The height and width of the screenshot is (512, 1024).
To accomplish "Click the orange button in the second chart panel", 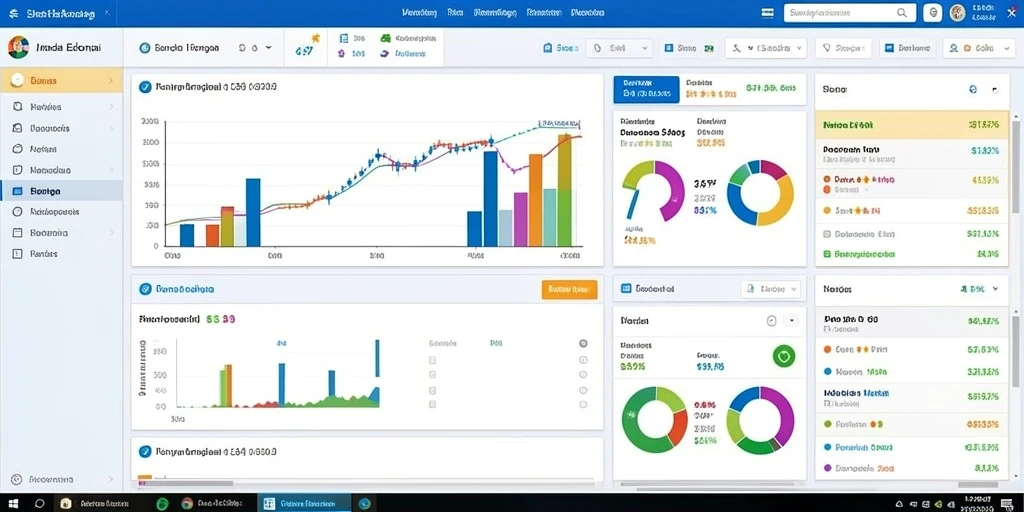I will [x=569, y=289].
